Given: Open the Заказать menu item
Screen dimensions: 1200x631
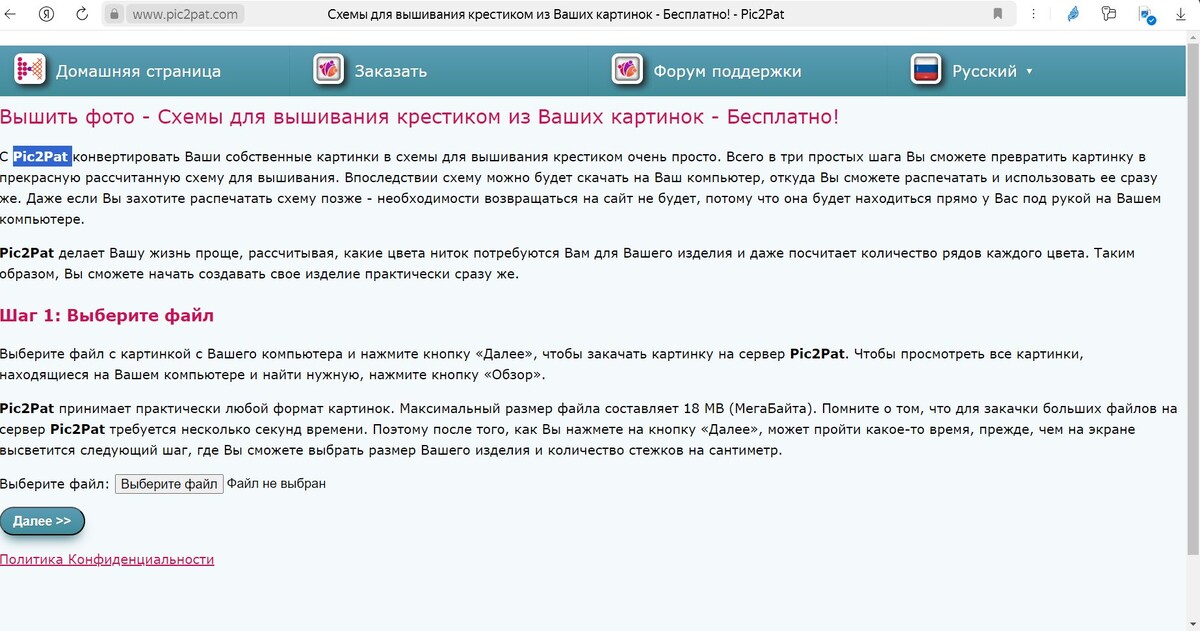Looking at the screenshot, I should (391, 71).
